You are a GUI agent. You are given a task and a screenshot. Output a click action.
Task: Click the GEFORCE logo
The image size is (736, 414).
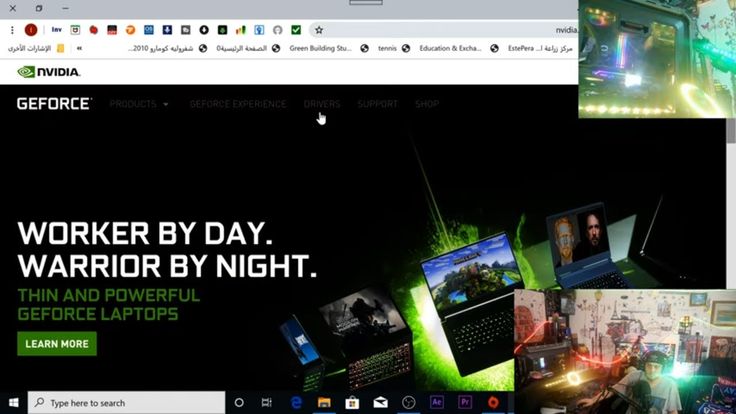(54, 104)
